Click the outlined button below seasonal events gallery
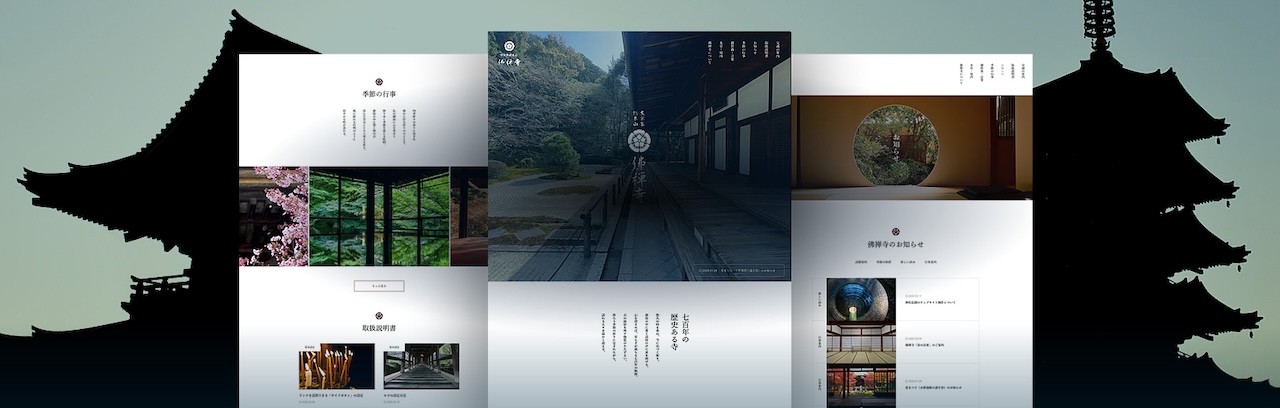The image size is (1280, 408). pyautogui.click(x=379, y=286)
